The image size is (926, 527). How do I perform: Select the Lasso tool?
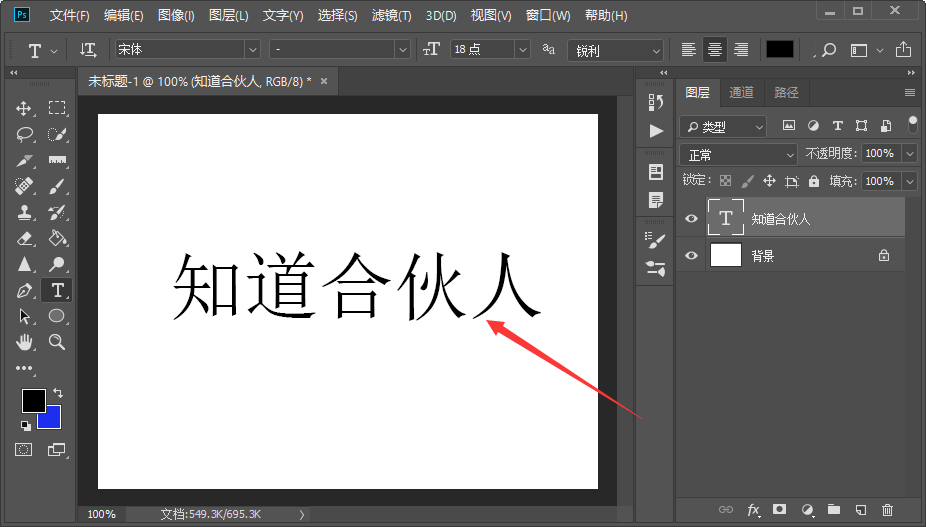[24, 134]
